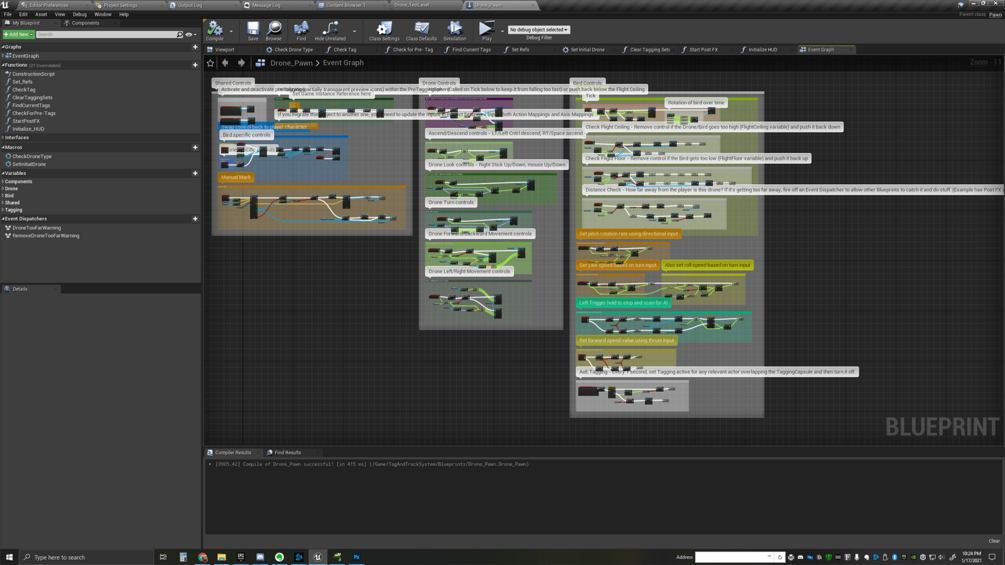Image resolution: width=1005 pixels, height=565 pixels.
Task: Focus the My Blueprint search field
Action: pyautogui.click(x=106, y=35)
